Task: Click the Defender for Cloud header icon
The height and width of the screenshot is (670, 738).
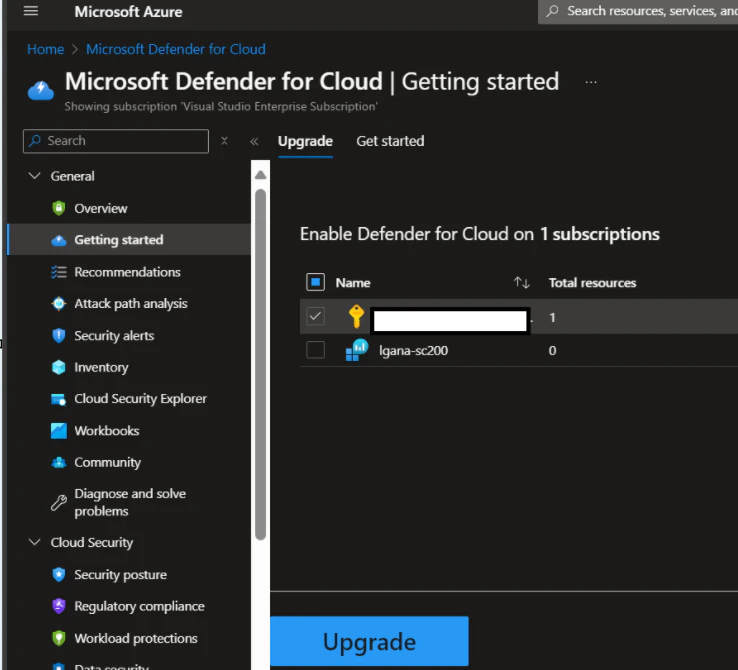Action: click(x=41, y=90)
